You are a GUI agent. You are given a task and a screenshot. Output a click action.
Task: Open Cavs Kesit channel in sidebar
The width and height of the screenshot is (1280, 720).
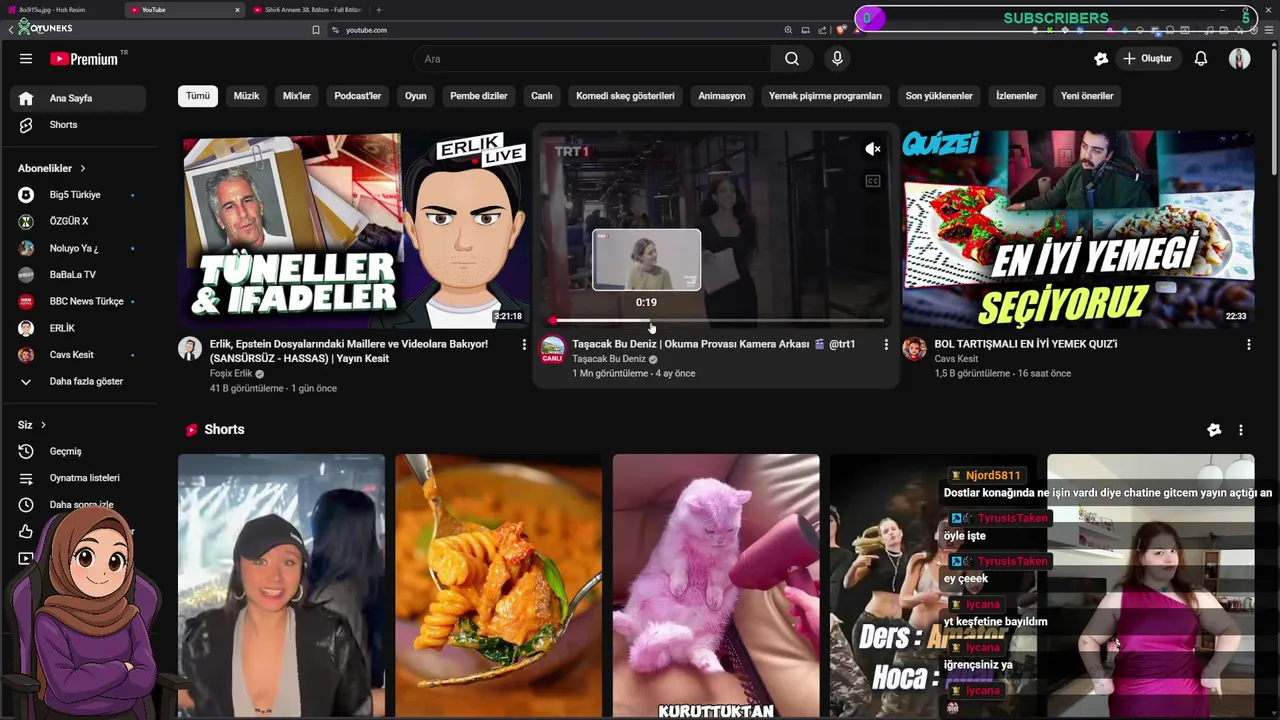[78, 355]
